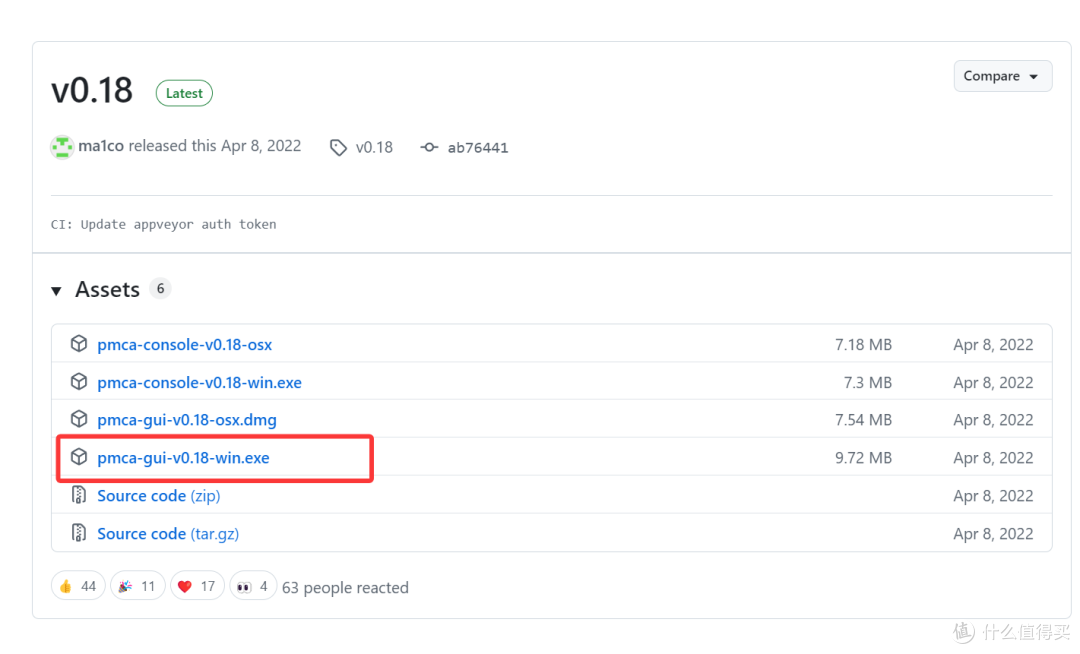
Task: Collapse the Assets section triangle
Action: pos(56,291)
